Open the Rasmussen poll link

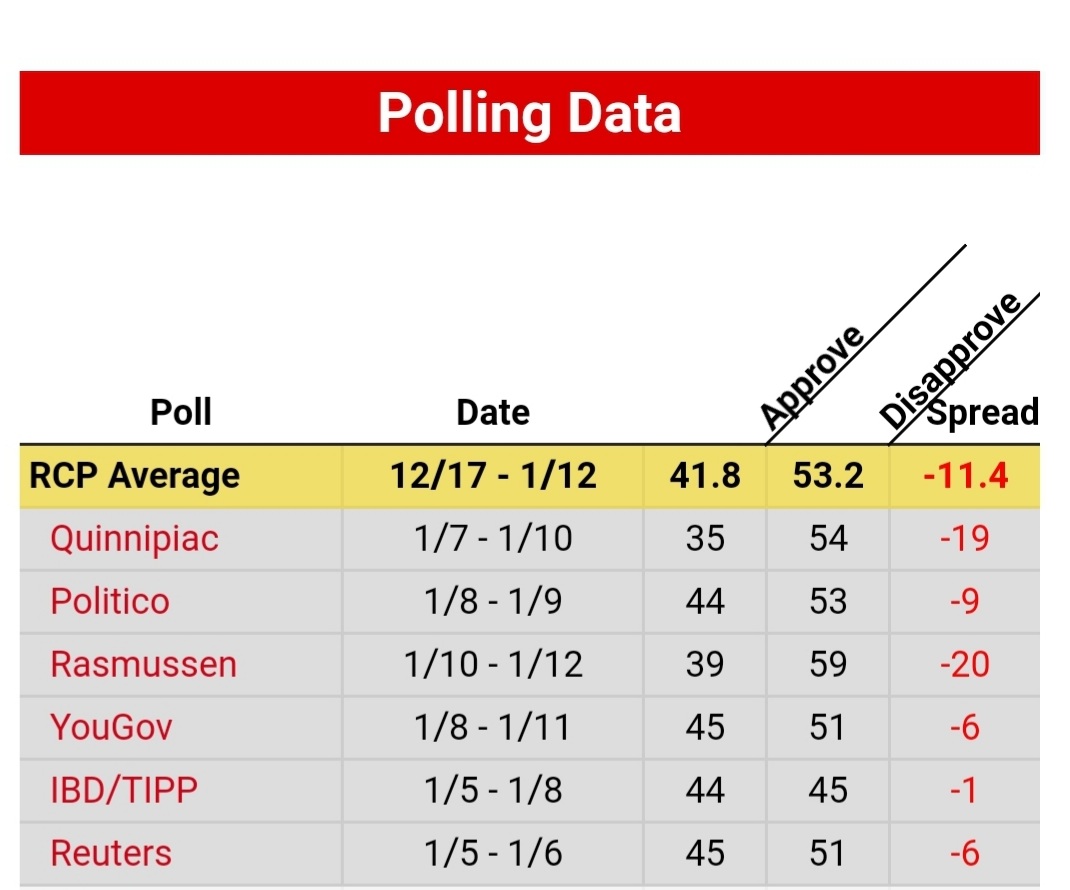tap(143, 664)
